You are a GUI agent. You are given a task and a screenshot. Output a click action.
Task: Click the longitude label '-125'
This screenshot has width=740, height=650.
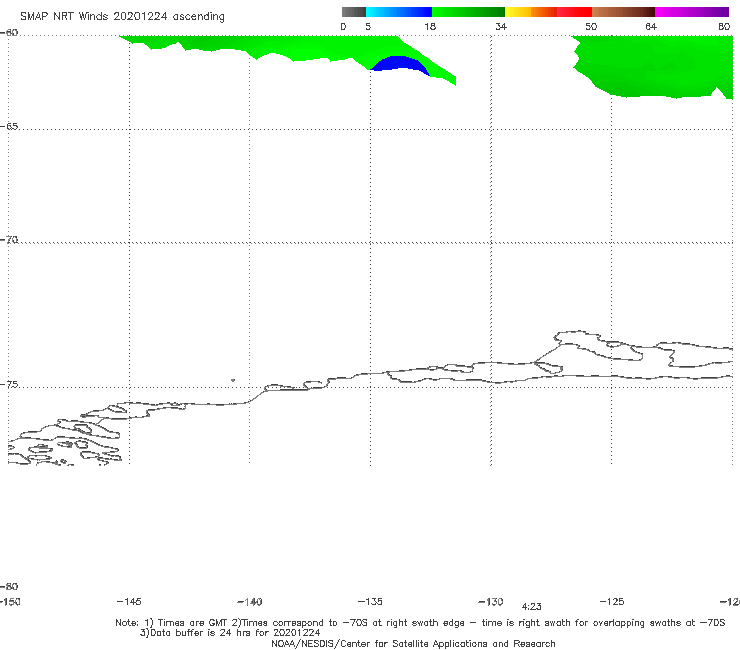(612, 602)
